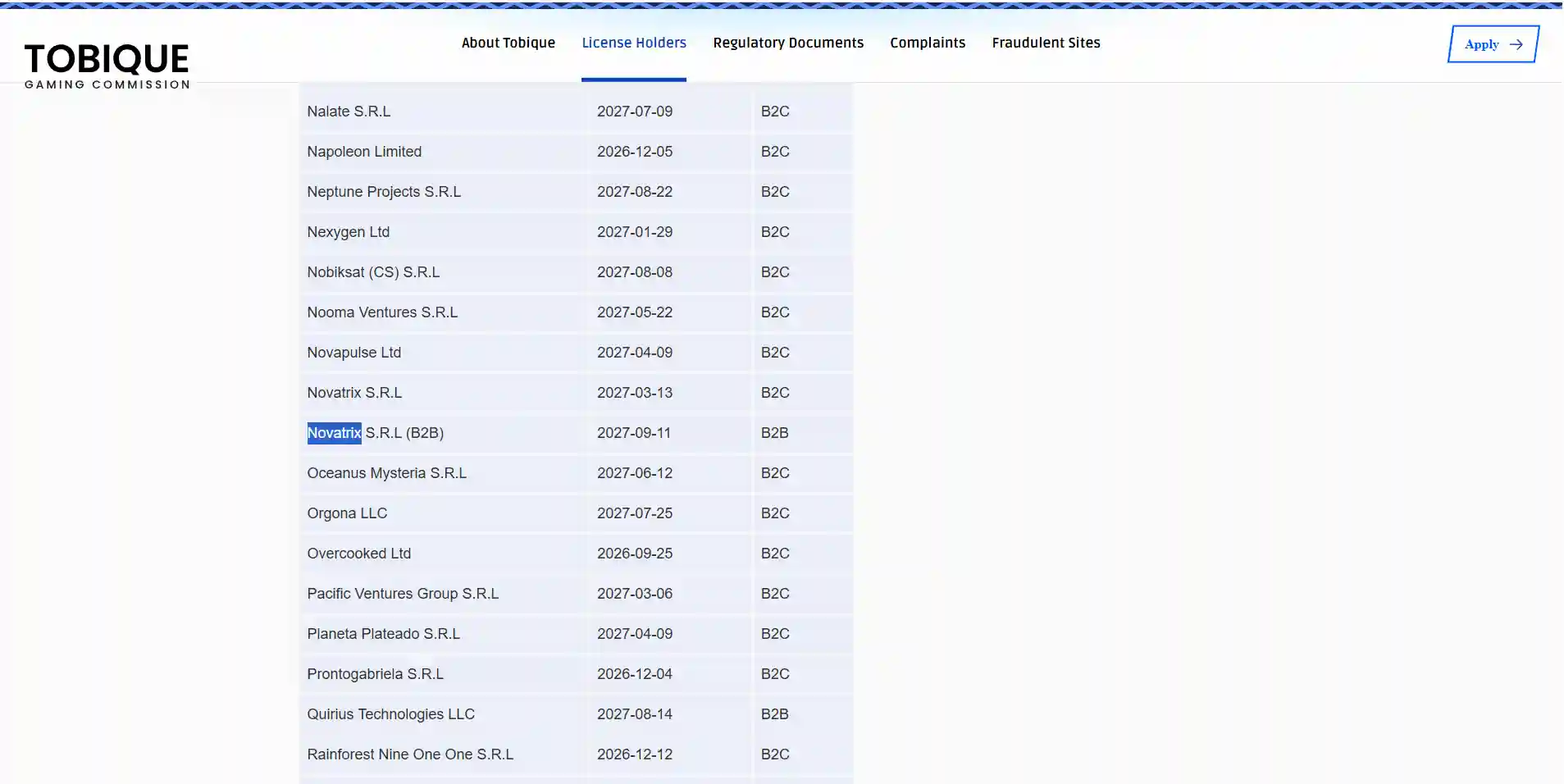Click the date 2026-12-12
The height and width of the screenshot is (784, 1564).
tap(635, 754)
